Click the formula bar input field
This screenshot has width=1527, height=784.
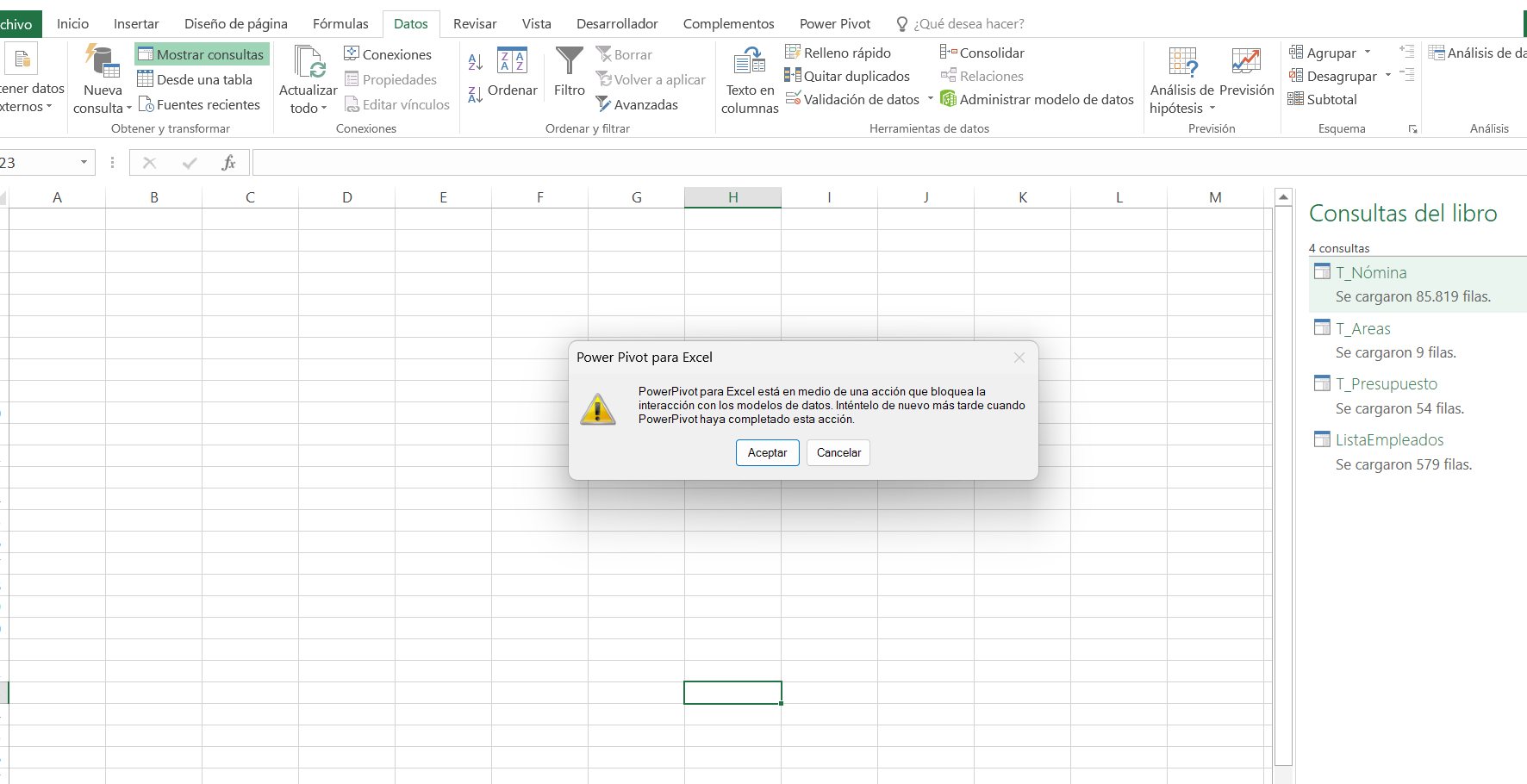point(862,162)
